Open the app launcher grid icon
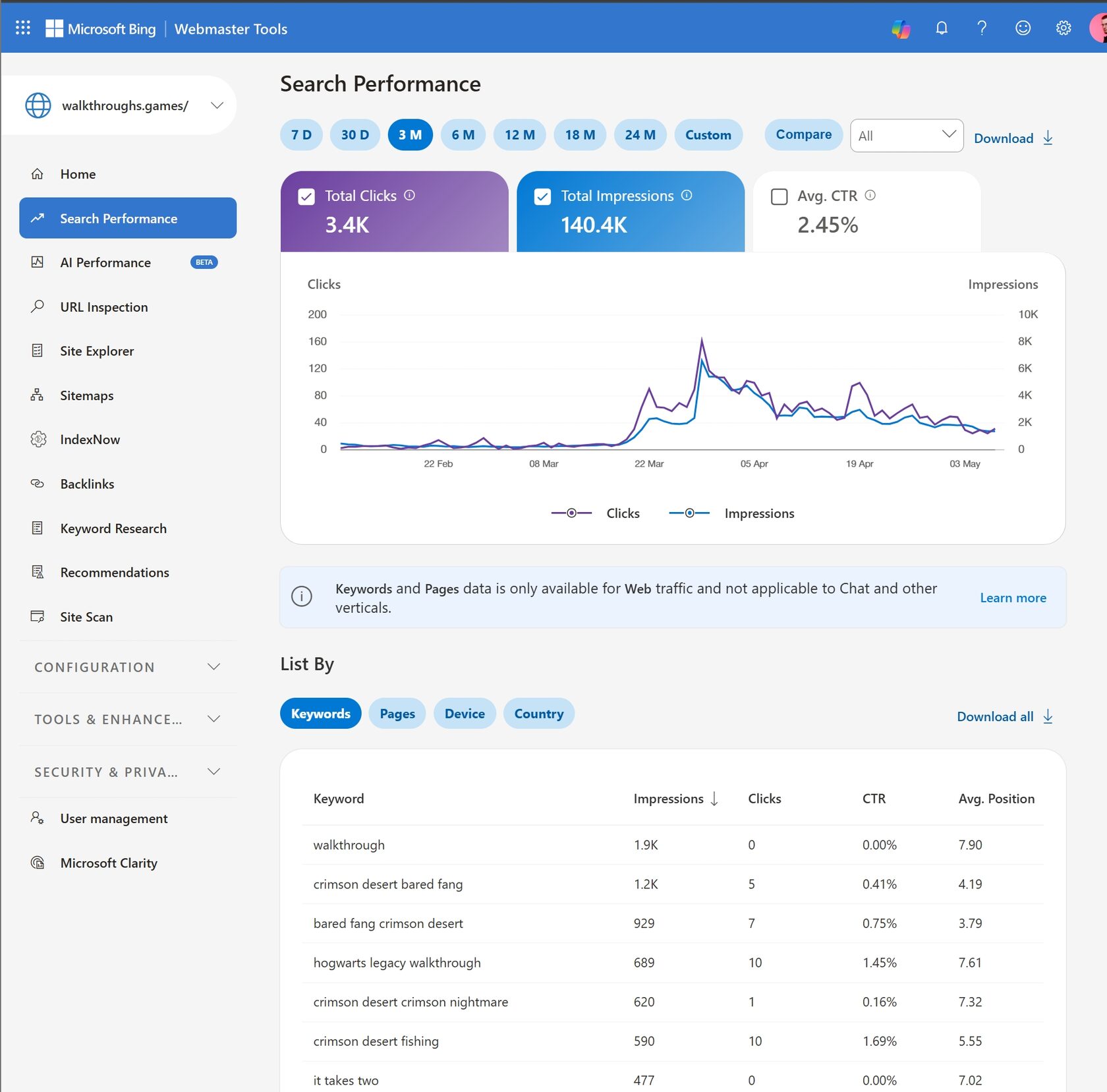Viewport: 1107px width, 1092px height. 23,28
